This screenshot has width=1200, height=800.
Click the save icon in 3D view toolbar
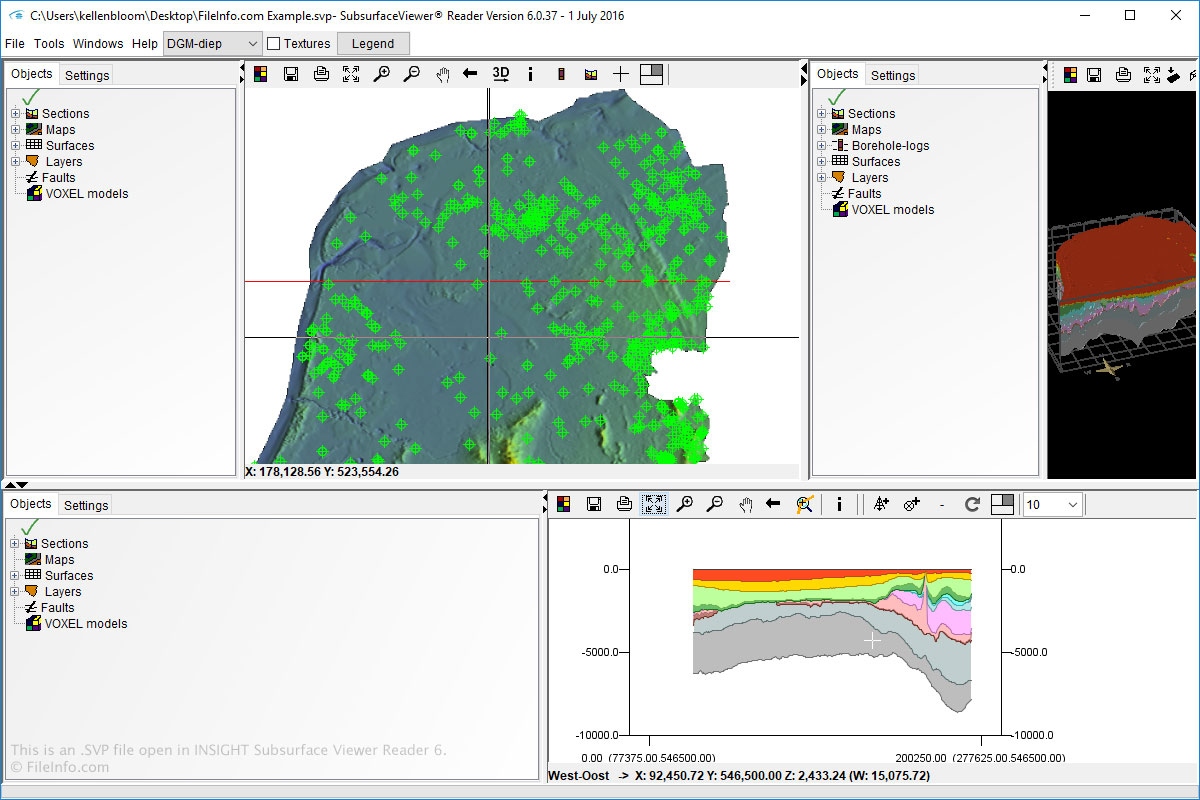point(1094,74)
